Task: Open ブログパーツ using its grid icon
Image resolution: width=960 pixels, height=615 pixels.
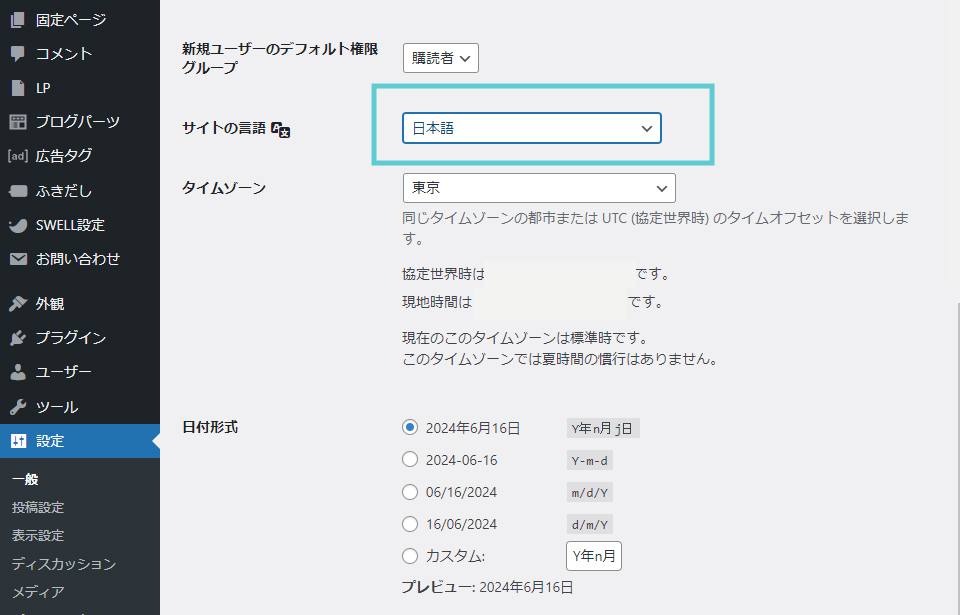Action: pos(18,122)
